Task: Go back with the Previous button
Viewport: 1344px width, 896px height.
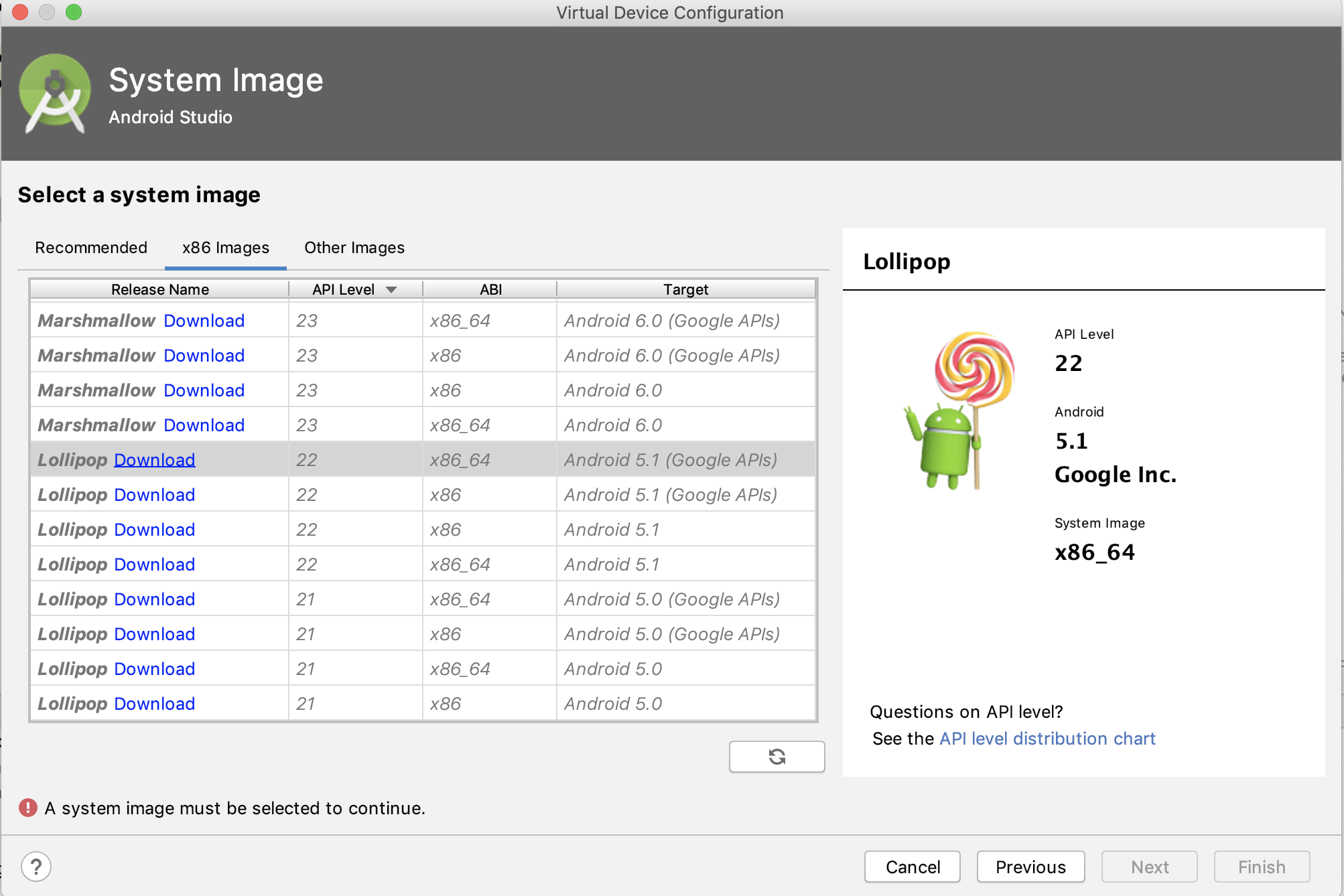Action: coord(1030,867)
